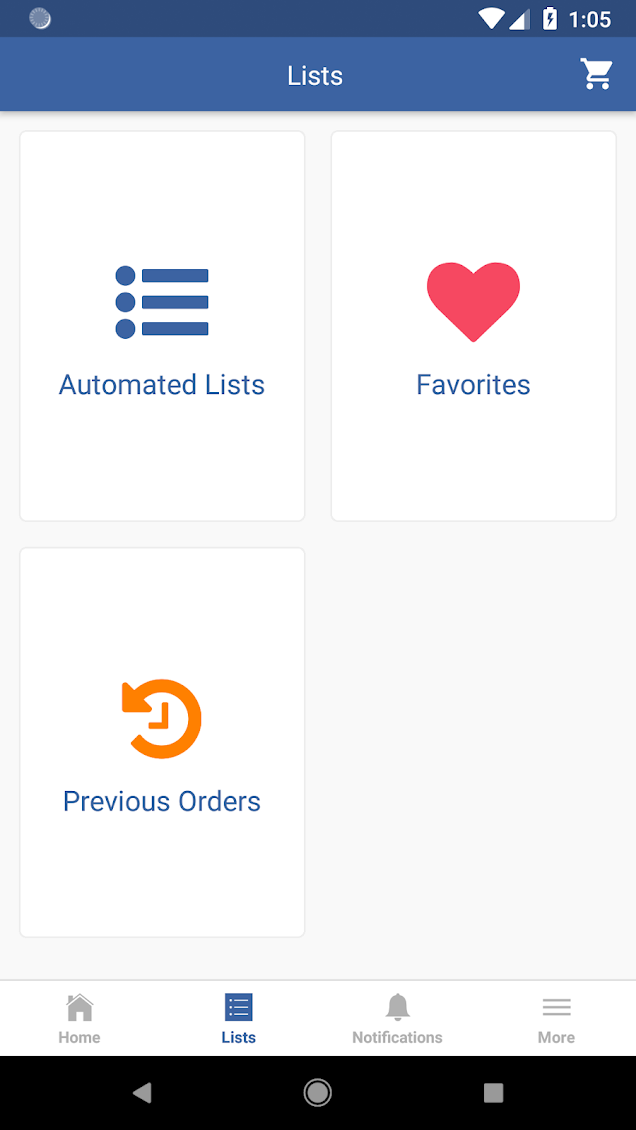Open the More tab label
The width and height of the screenshot is (636, 1130).
point(556,1037)
